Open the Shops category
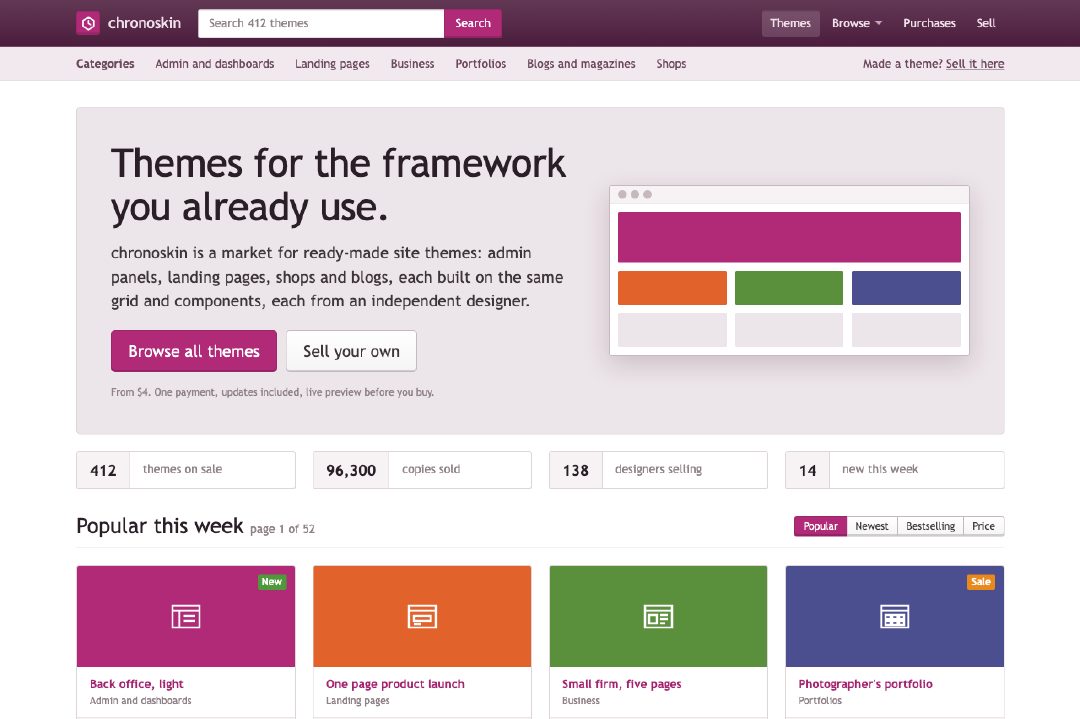 point(671,64)
